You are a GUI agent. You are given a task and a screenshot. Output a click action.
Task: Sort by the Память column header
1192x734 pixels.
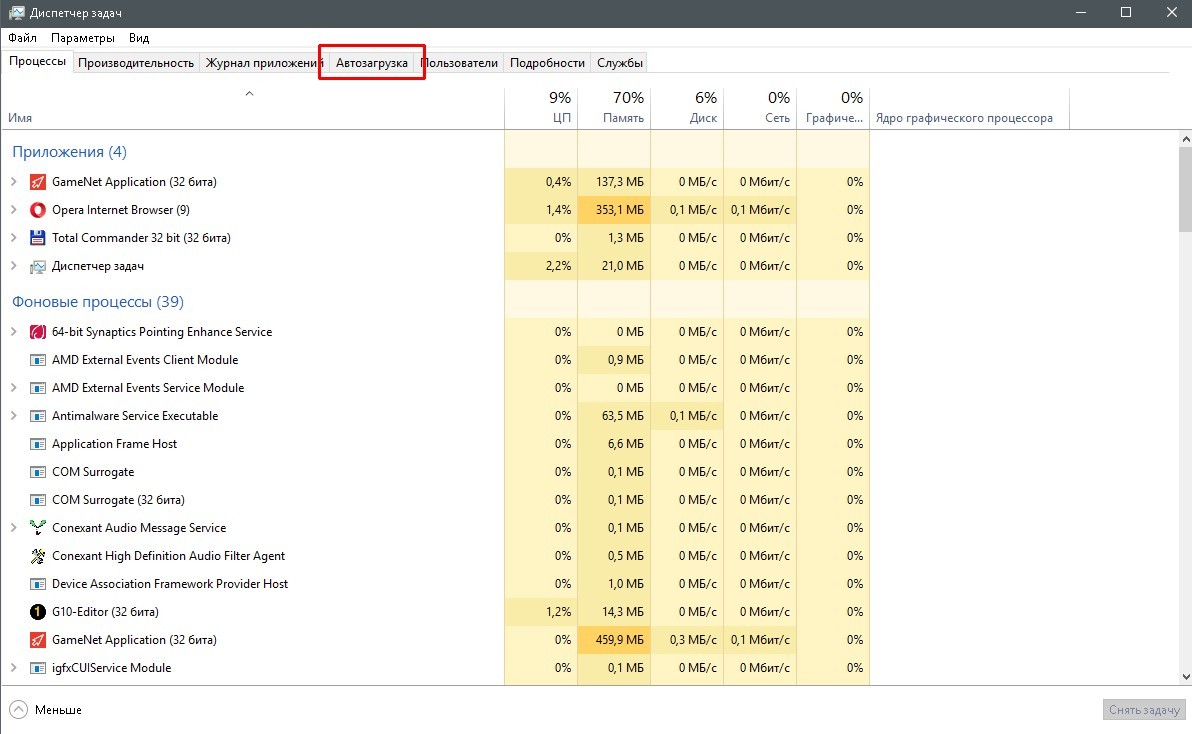(x=613, y=109)
